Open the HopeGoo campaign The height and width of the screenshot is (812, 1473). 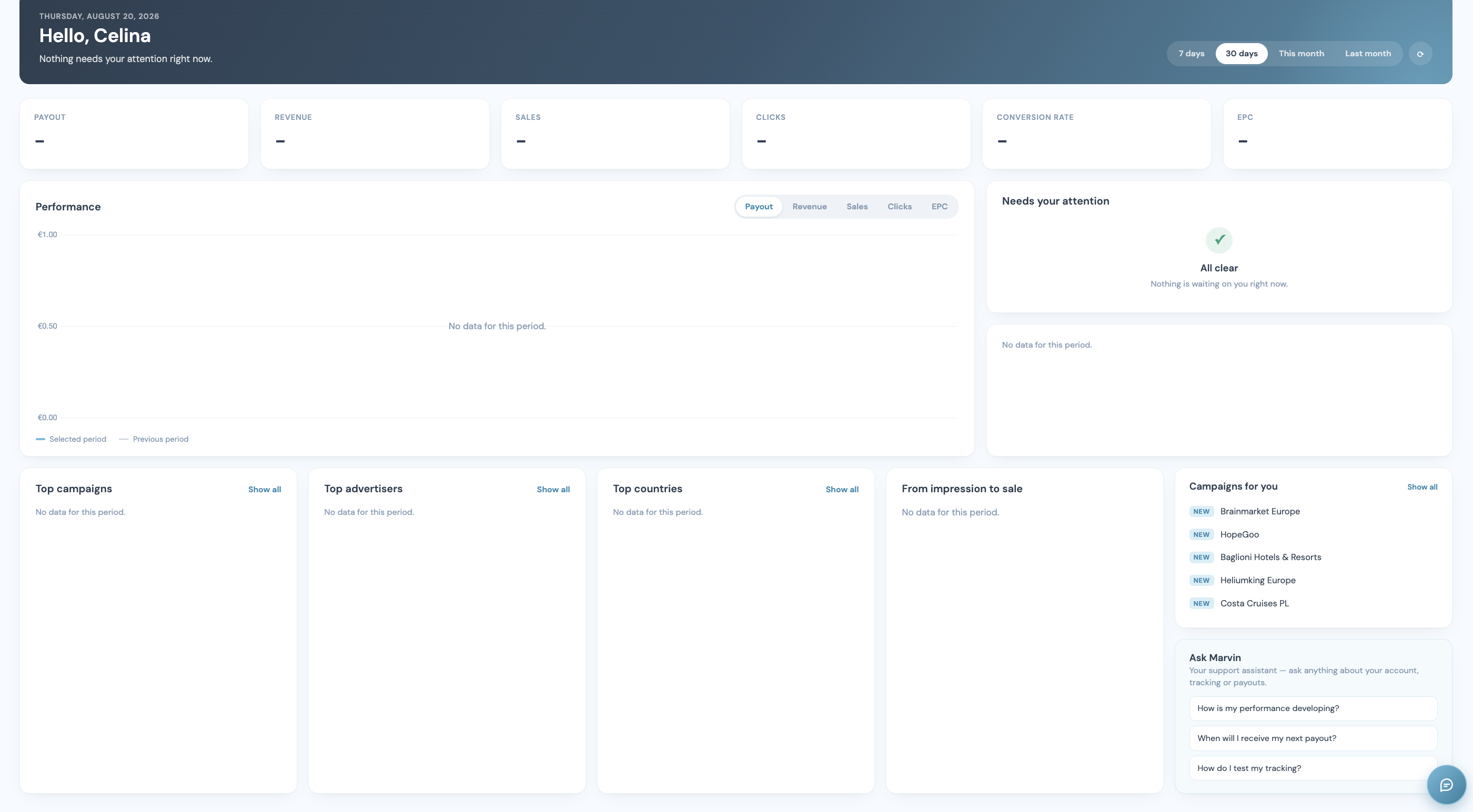point(1239,535)
